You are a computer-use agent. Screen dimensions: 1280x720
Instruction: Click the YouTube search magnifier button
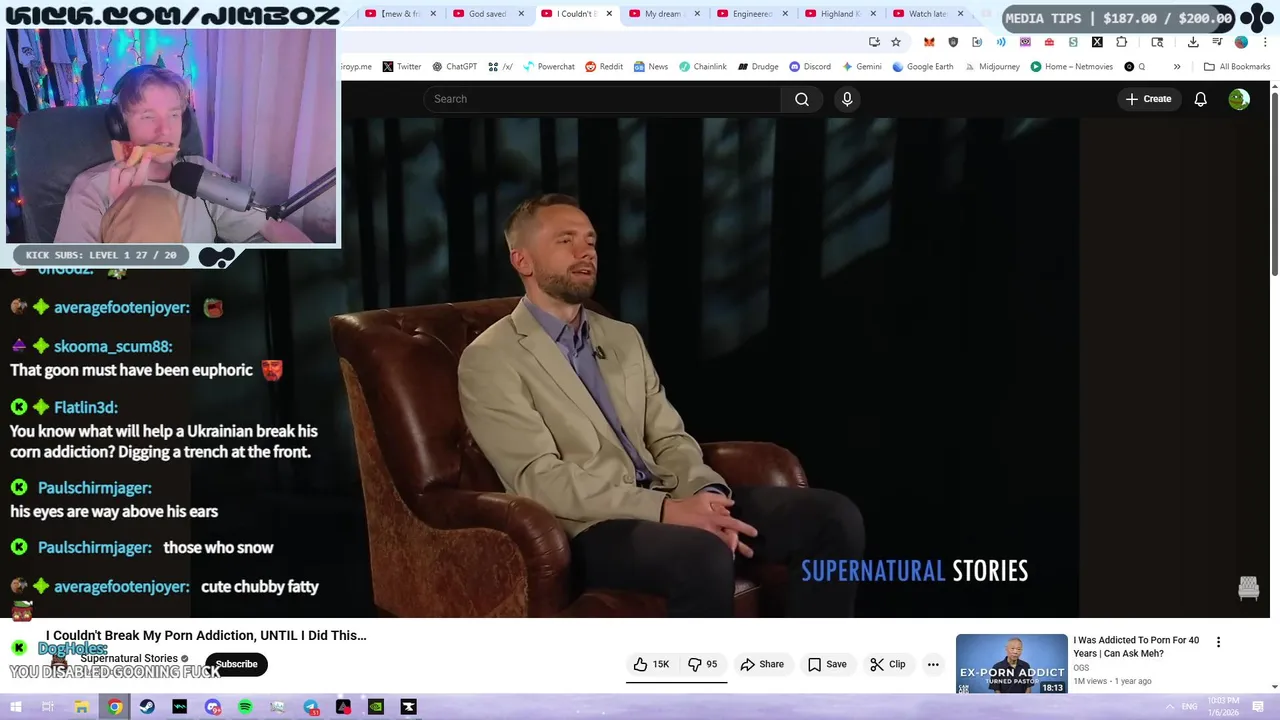(x=802, y=99)
